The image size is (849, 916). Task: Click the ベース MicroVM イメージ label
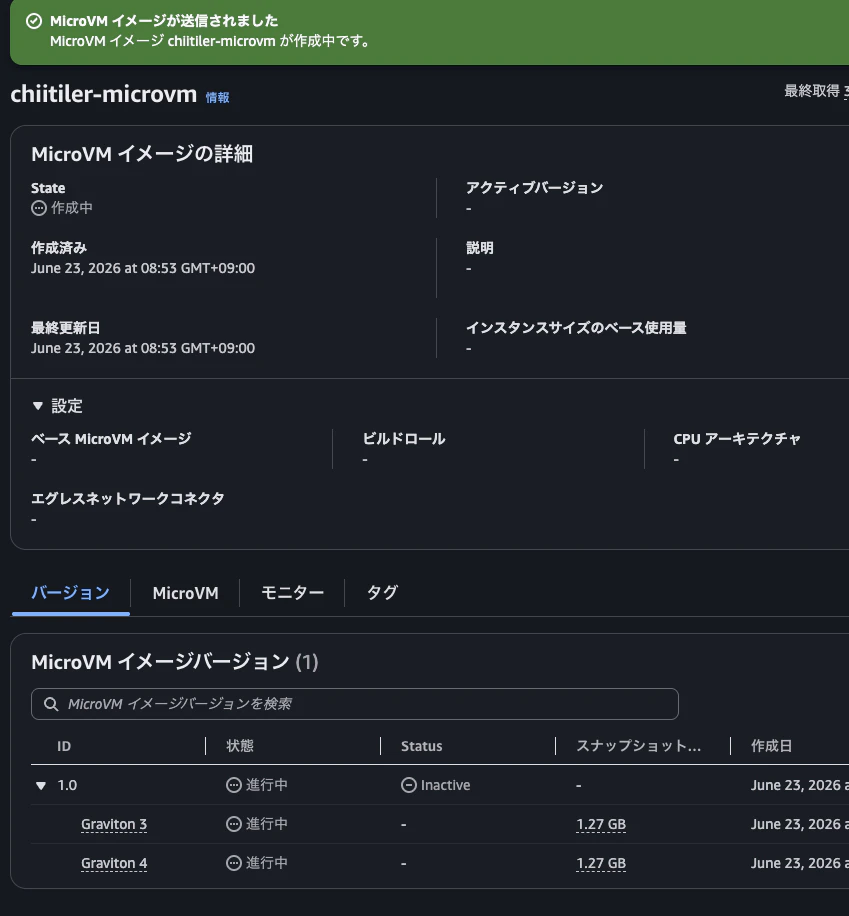[x=111, y=439]
